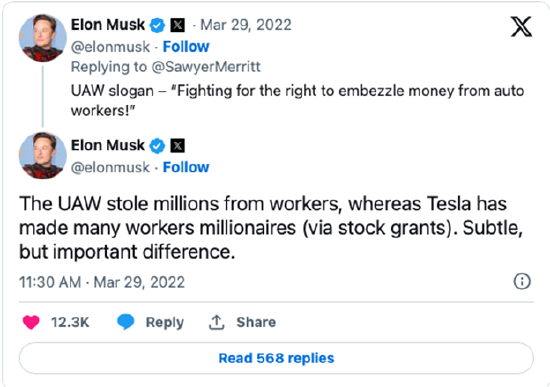The image size is (550, 387).
Task: Follow @elonmusk from the first tweet
Action: click(x=186, y=47)
